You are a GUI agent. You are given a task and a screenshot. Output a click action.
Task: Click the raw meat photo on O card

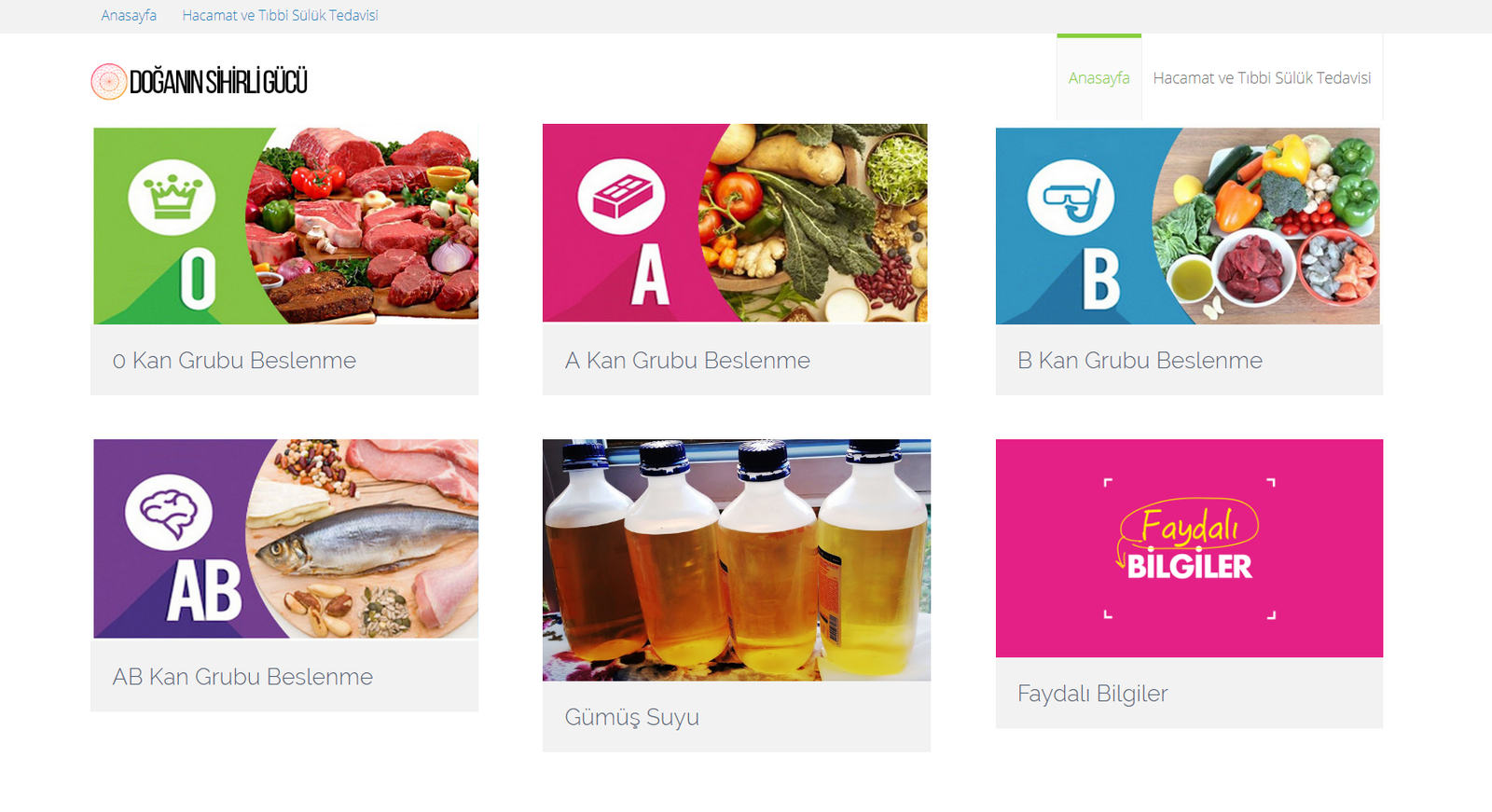pyautogui.click(x=364, y=225)
